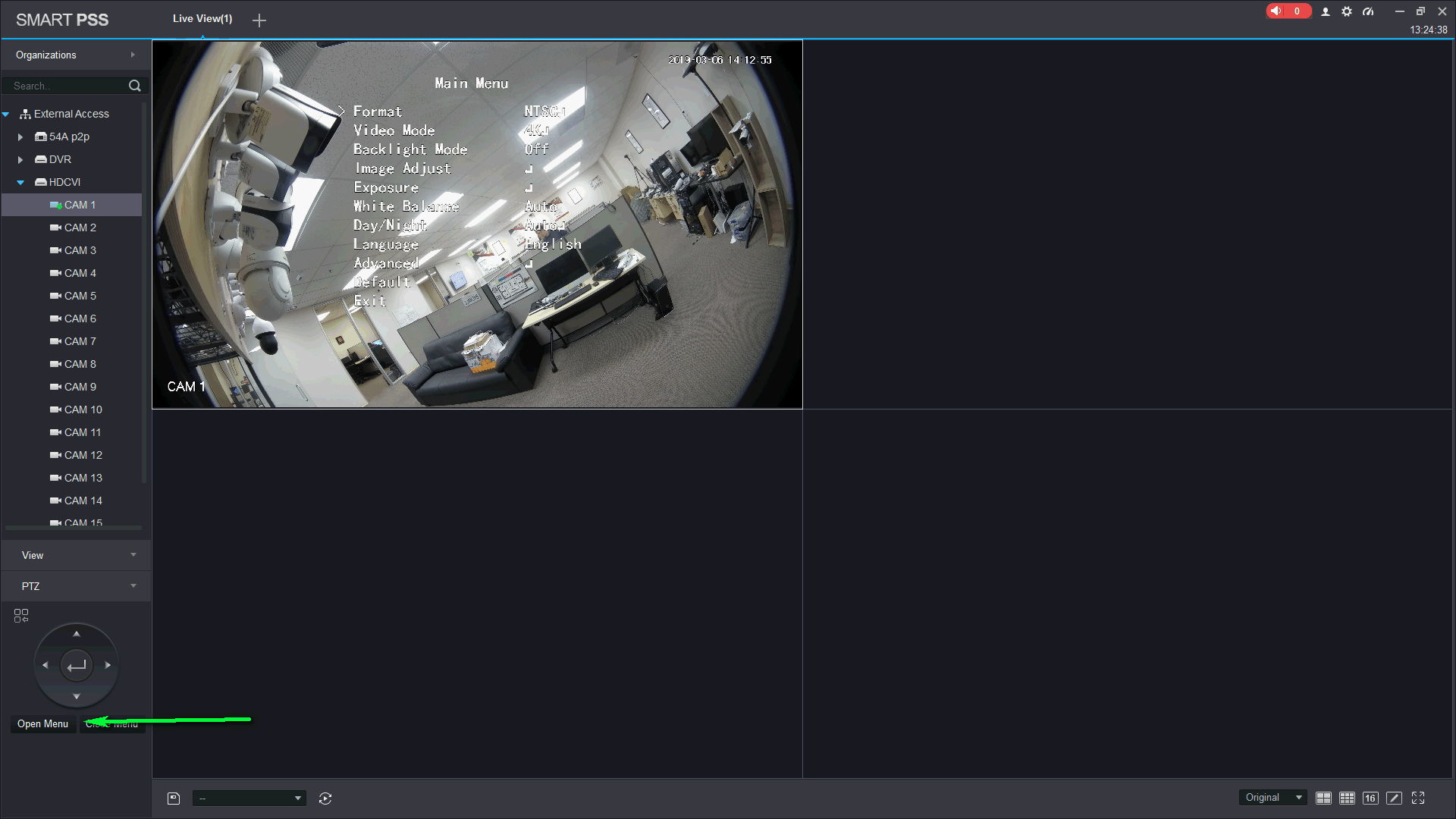The image size is (1456, 819).
Task: Open settings with the gear icon
Action: click(x=1347, y=11)
